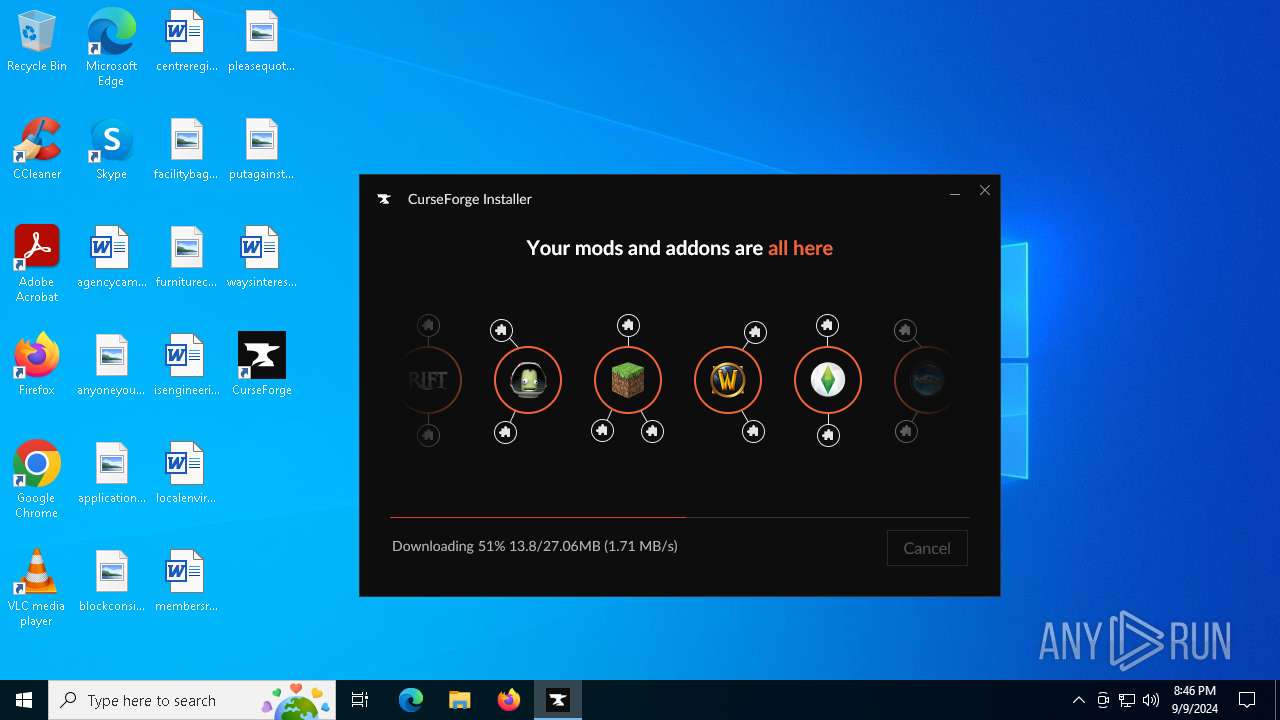This screenshot has height=720, width=1280.
Task: Select the waysinteres... Word document
Action: [x=262, y=256]
